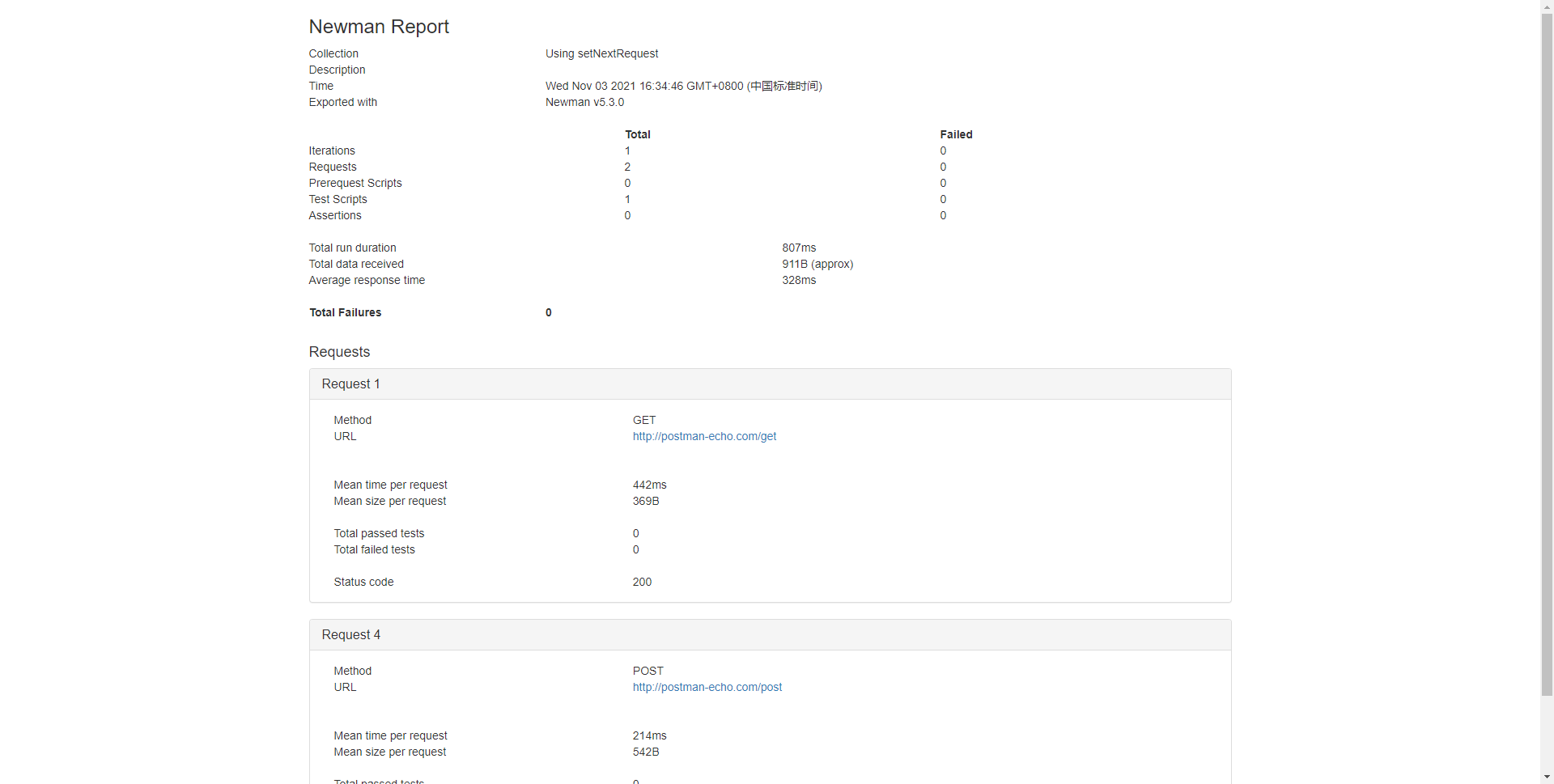Click the vertical scrollbar thumb
The width and height of the screenshot is (1554, 784).
pos(1547,354)
